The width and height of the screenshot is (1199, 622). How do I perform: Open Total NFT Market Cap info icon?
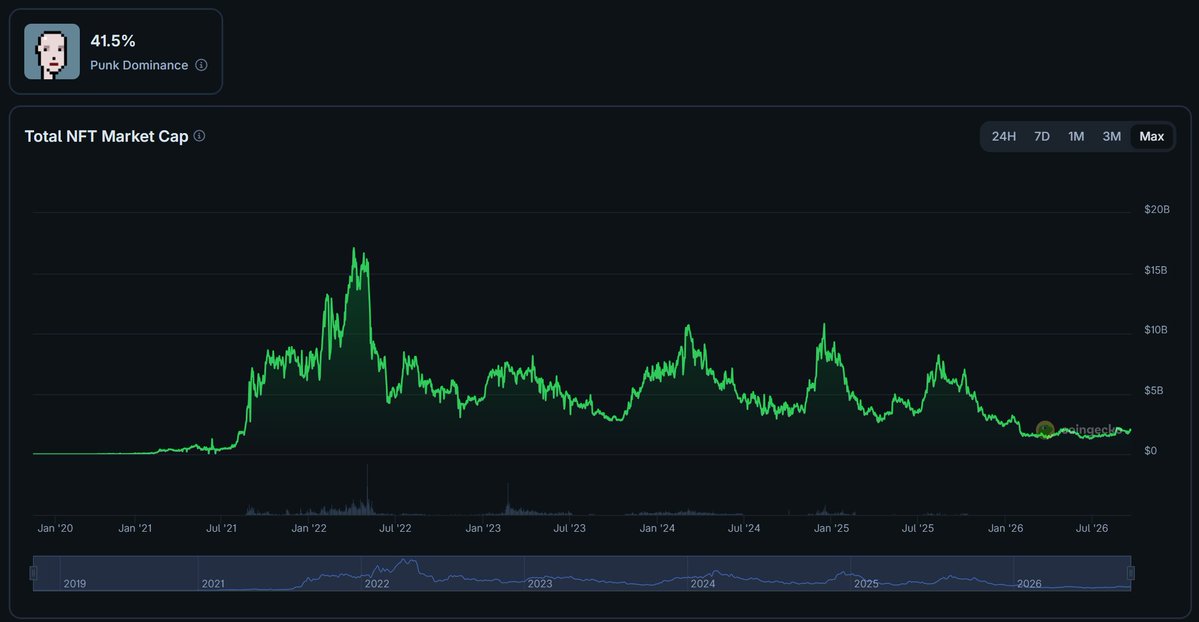(200, 135)
